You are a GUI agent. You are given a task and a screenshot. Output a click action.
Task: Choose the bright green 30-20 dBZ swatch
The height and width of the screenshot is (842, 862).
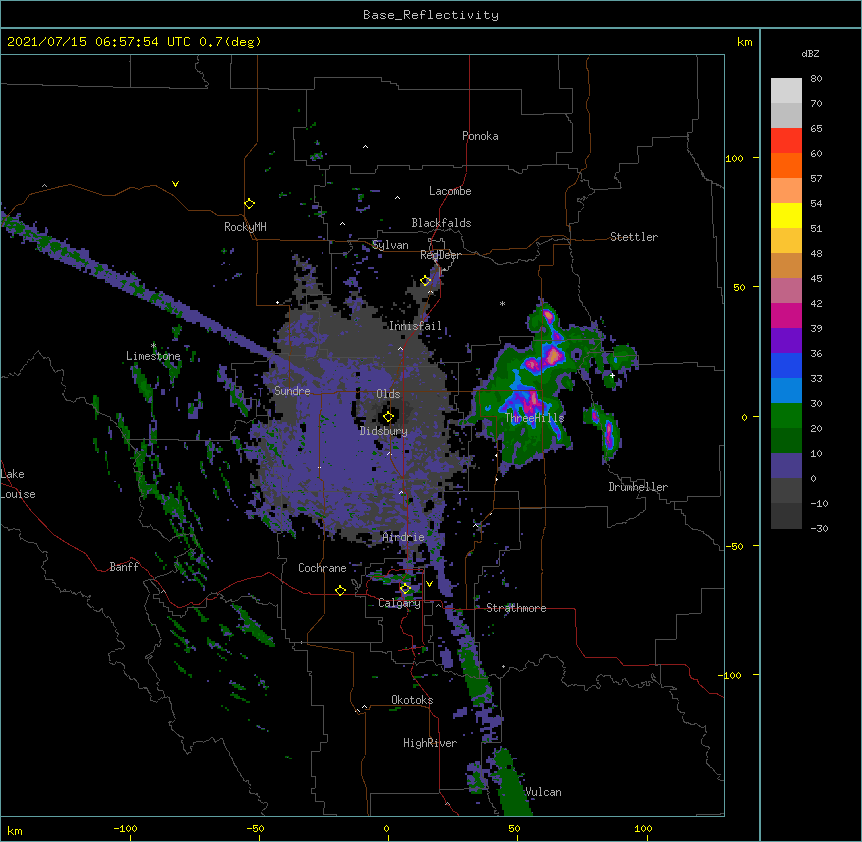786,416
